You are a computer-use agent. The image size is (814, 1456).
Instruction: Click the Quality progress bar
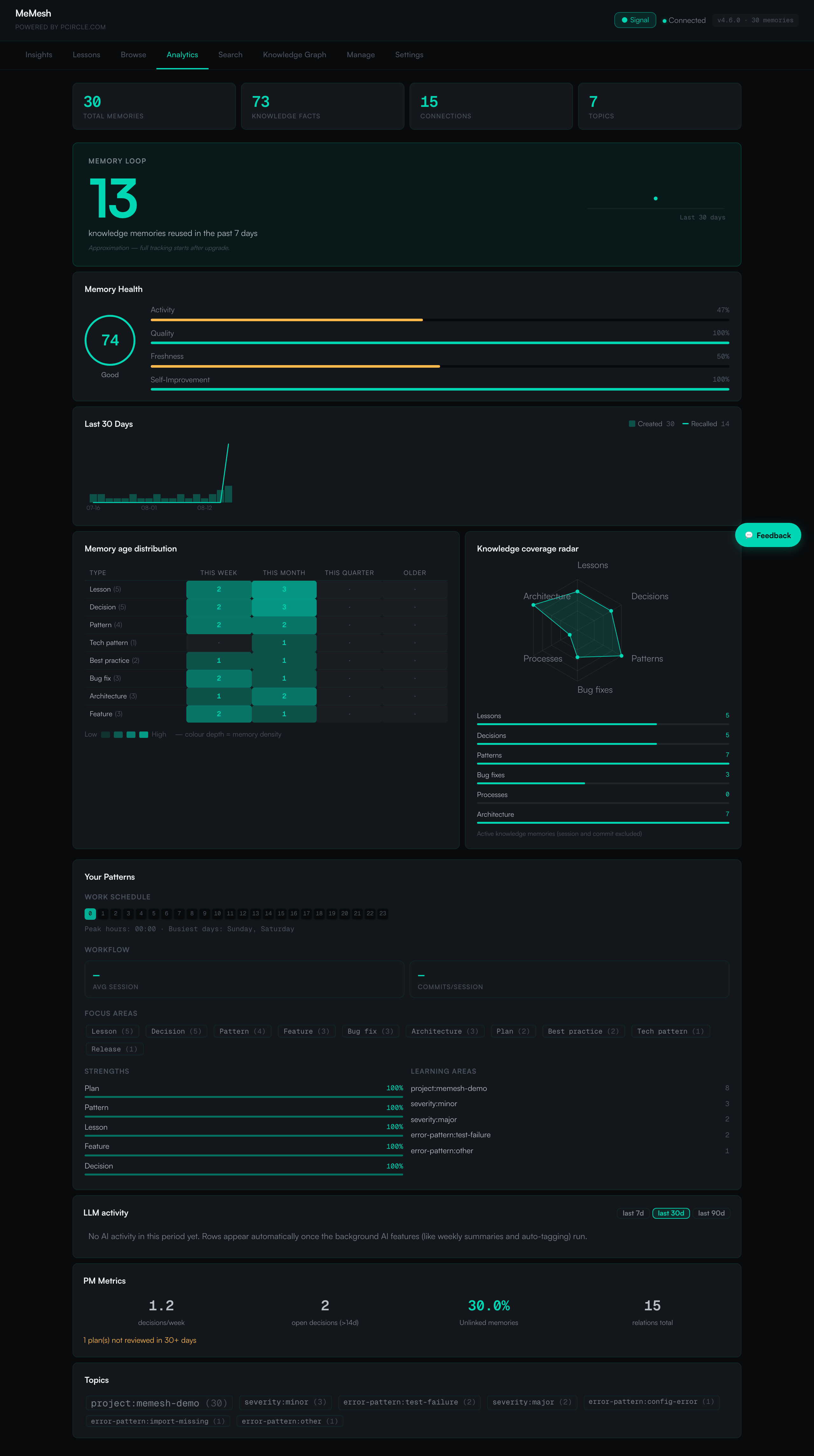click(x=440, y=343)
